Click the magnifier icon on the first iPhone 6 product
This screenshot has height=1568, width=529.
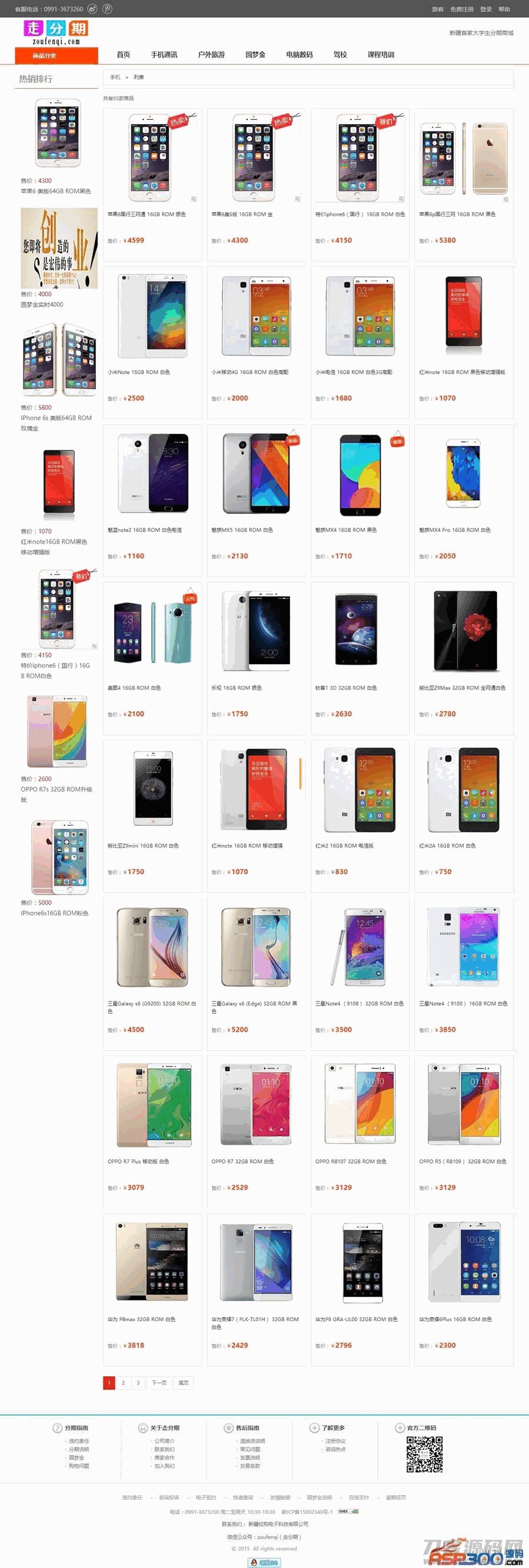coord(193,199)
